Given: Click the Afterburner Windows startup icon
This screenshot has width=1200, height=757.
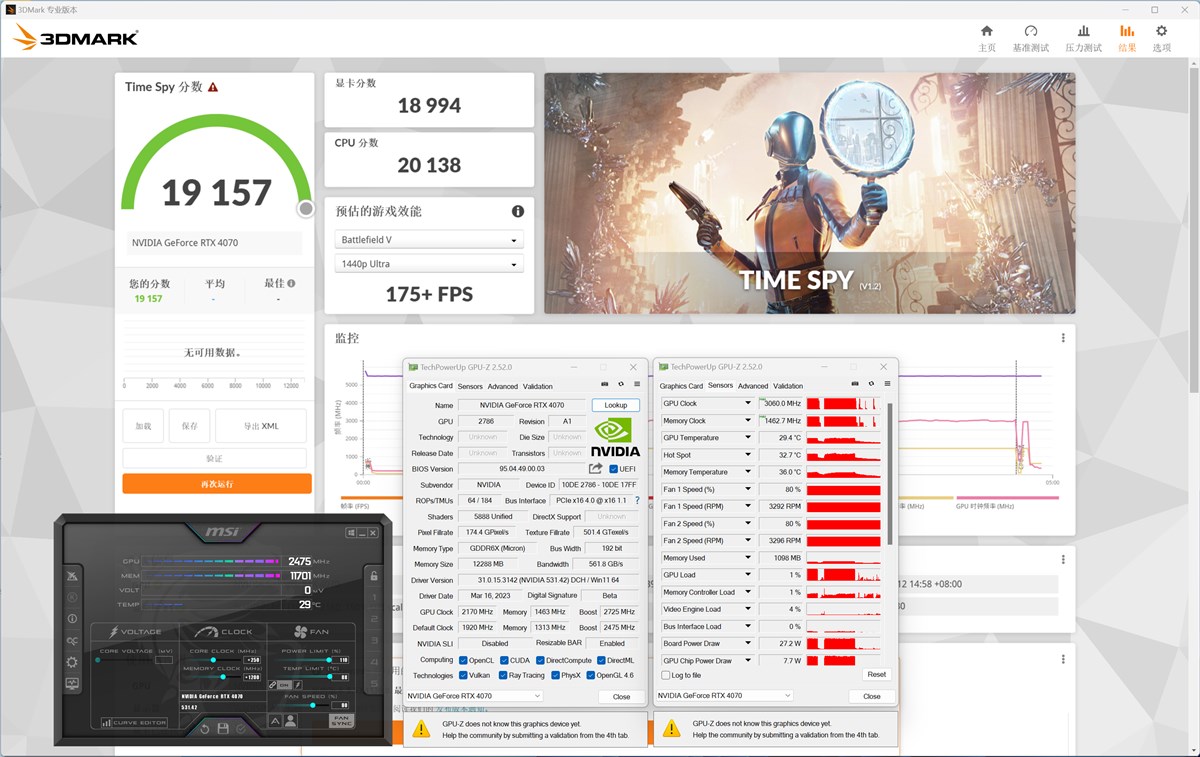Looking at the screenshot, I should [x=351, y=533].
